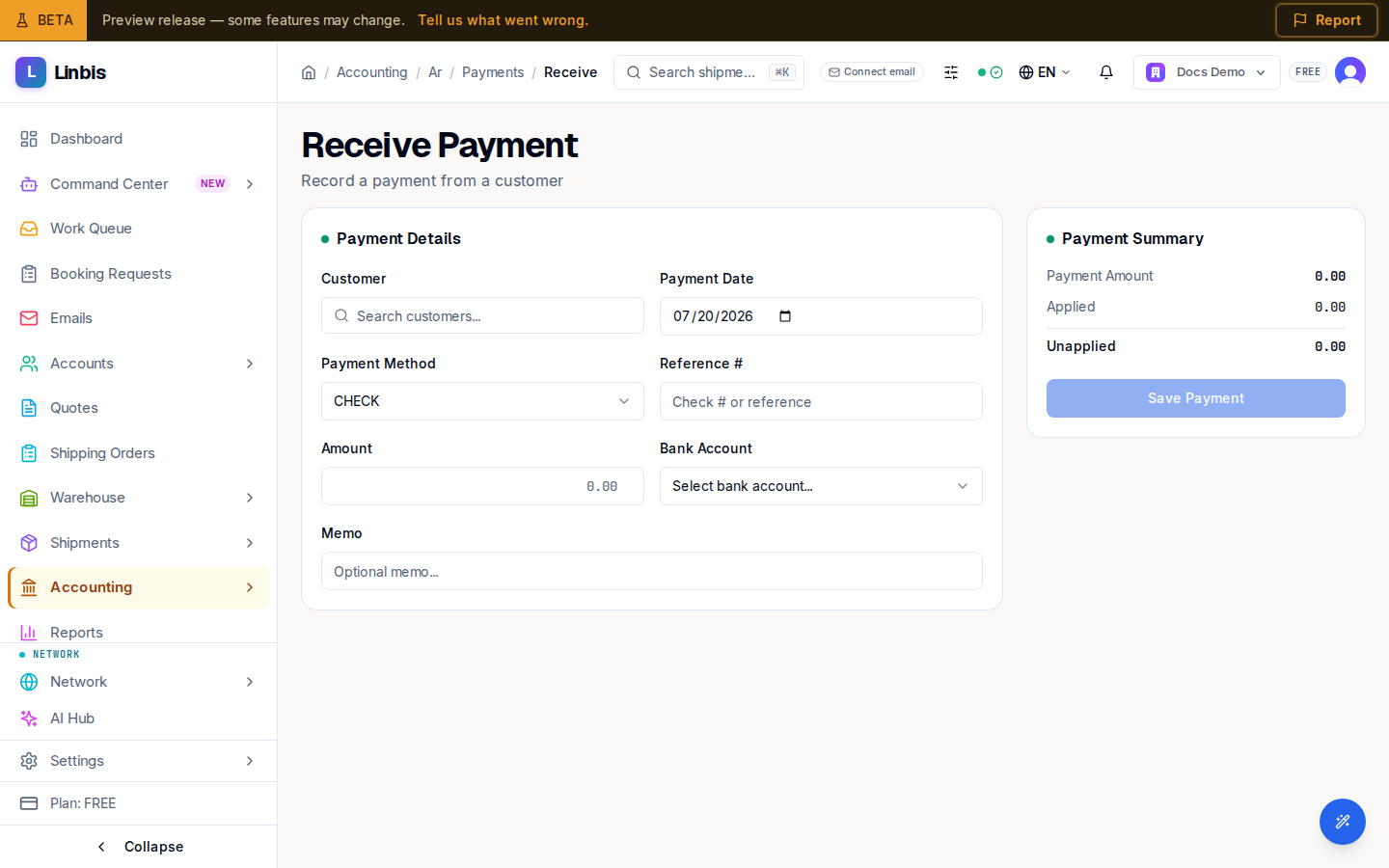
Task: Open Reports chart icon
Action: click(29, 633)
